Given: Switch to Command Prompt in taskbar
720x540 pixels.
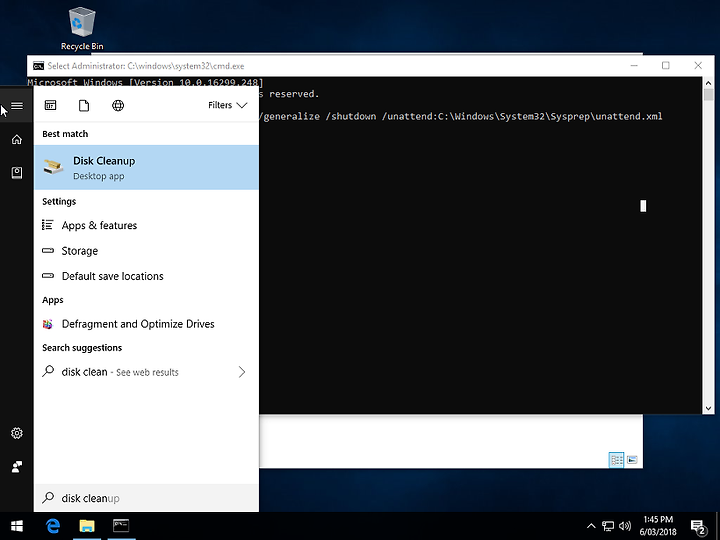Looking at the screenshot, I should (x=121, y=526).
